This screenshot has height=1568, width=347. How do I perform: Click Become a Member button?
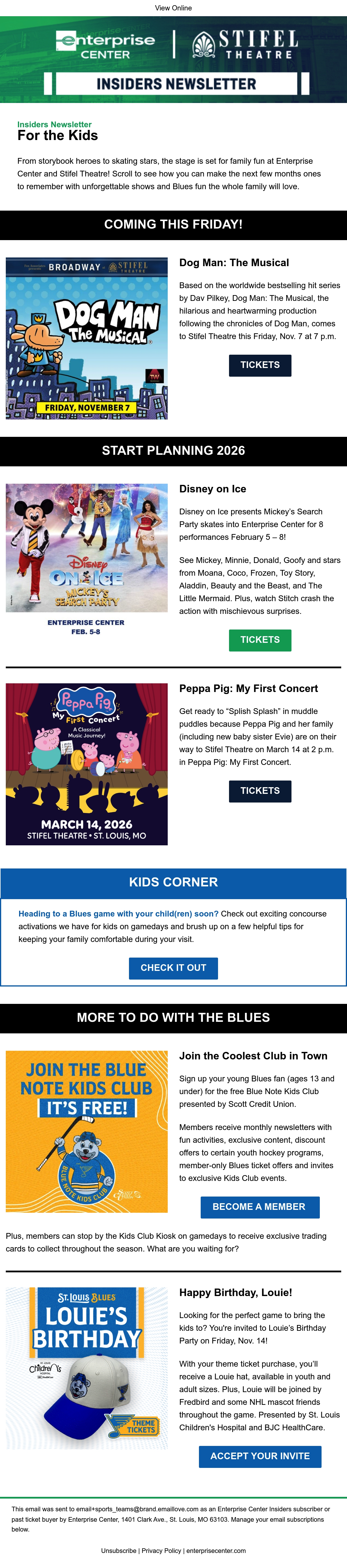(x=260, y=1207)
